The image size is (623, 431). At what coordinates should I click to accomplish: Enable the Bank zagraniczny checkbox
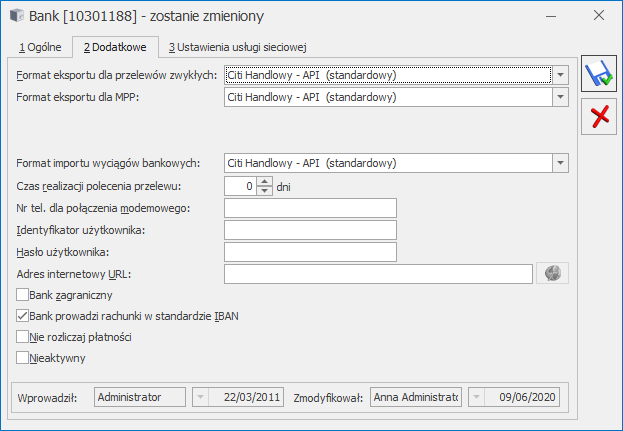pos(24,295)
